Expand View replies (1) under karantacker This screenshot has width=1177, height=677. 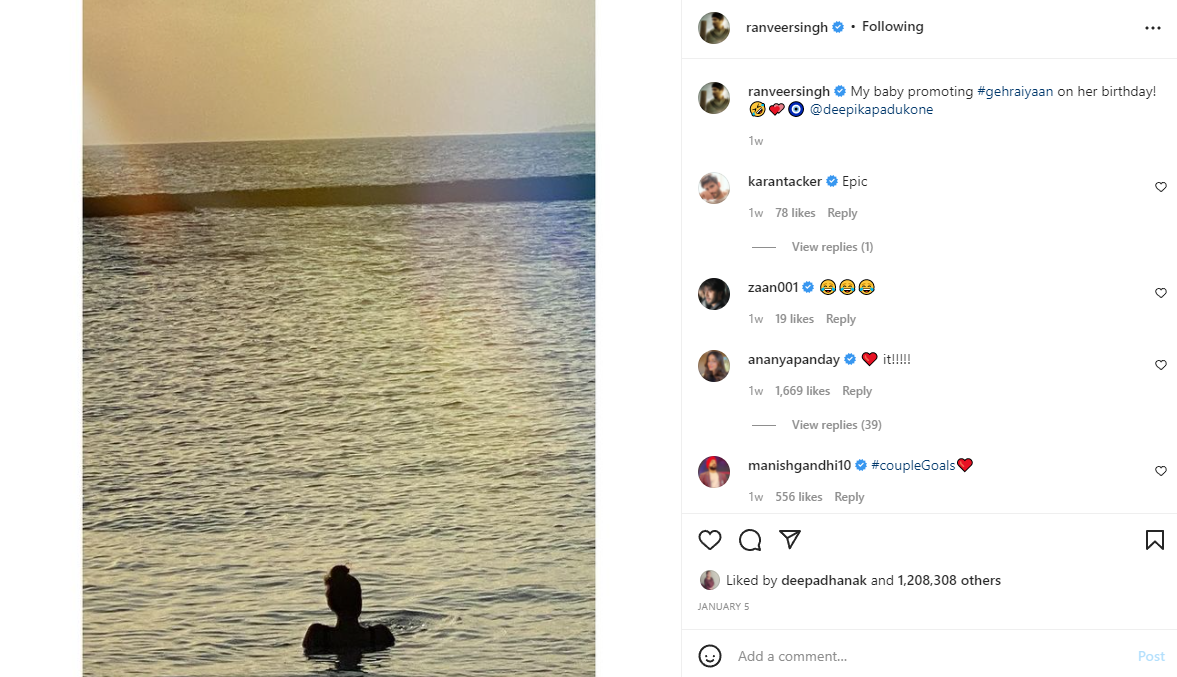coord(832,247)
